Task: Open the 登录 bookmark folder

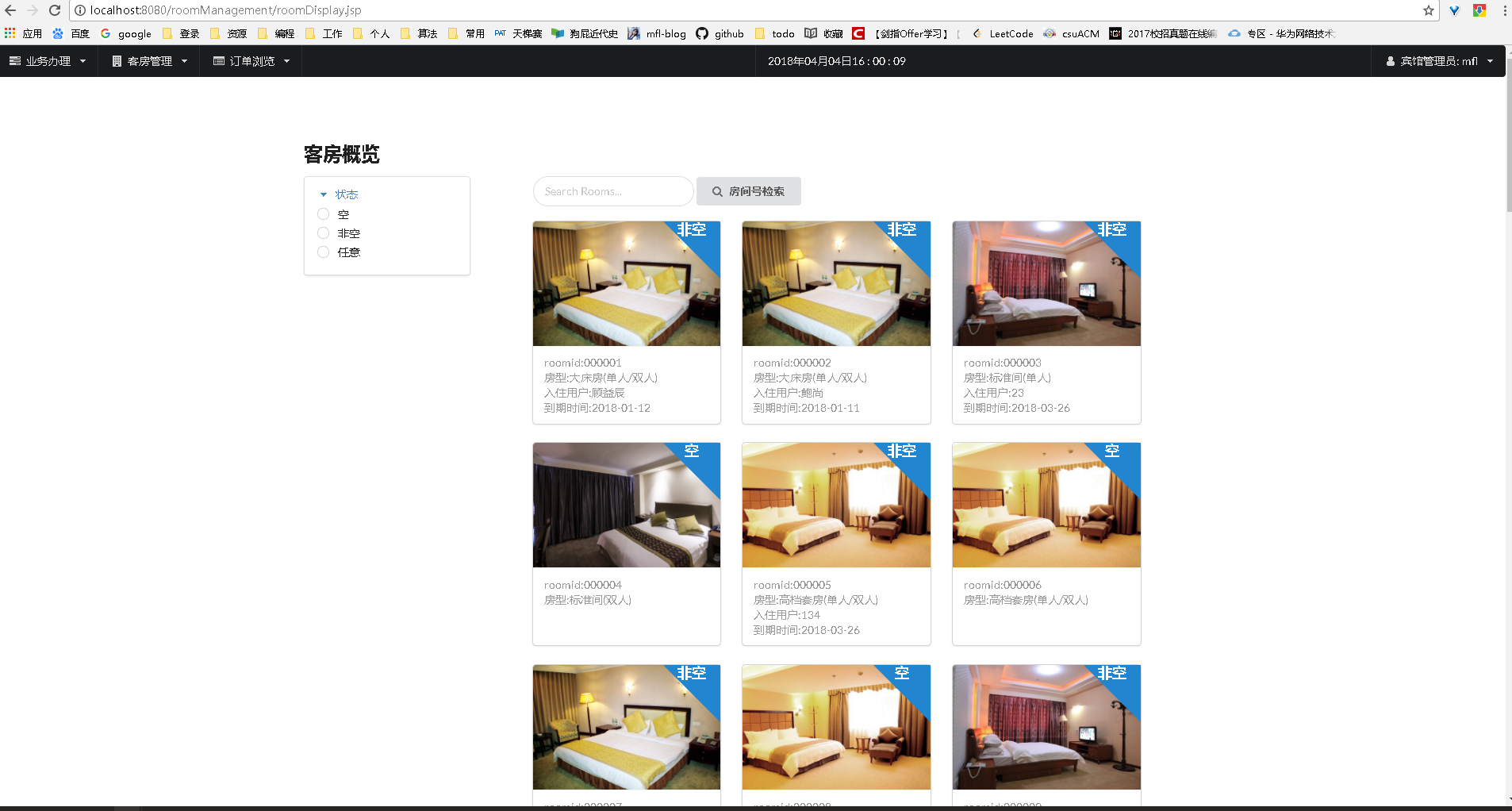Action: point(180,33)
